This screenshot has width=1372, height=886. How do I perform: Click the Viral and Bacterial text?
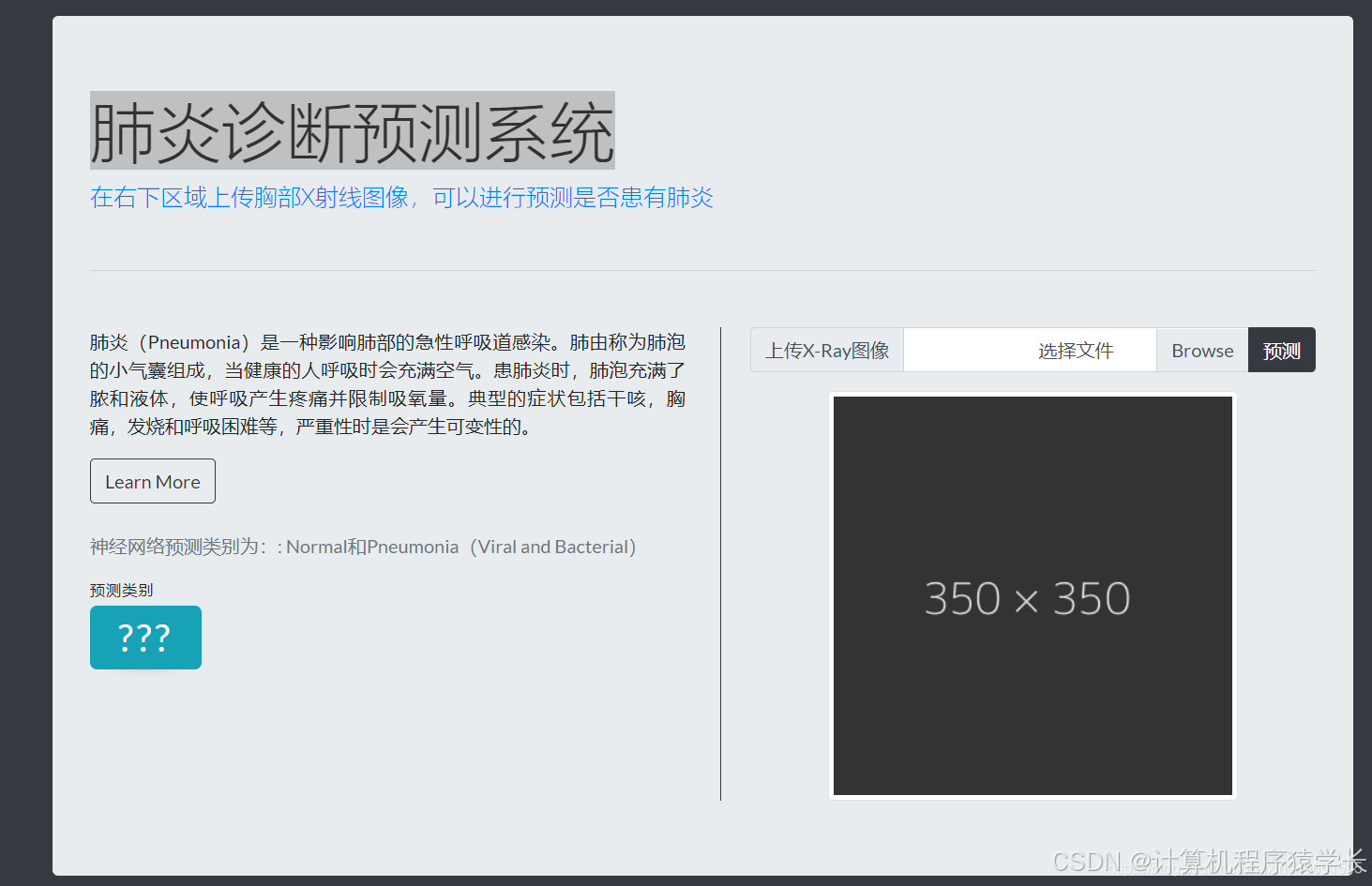coord(554,546)
